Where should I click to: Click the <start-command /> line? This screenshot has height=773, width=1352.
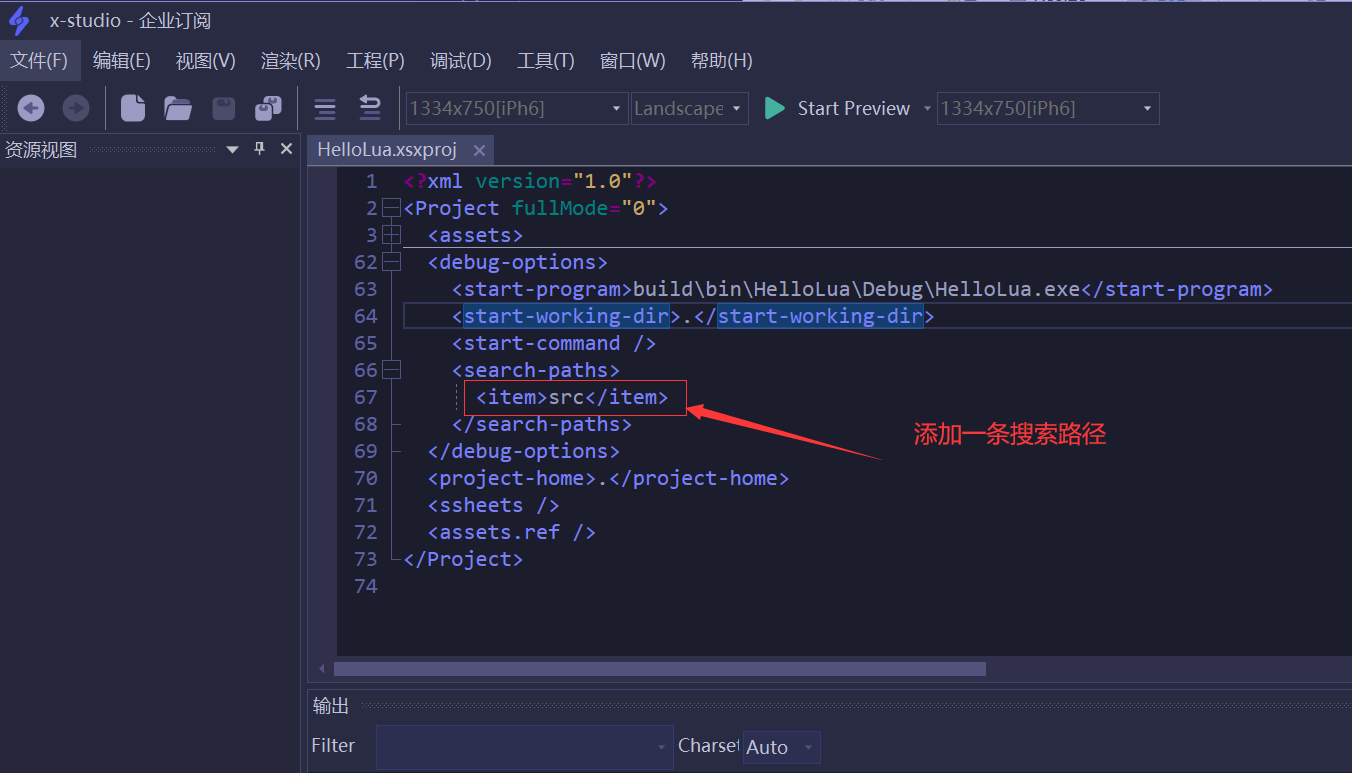[x=554, y=343]
